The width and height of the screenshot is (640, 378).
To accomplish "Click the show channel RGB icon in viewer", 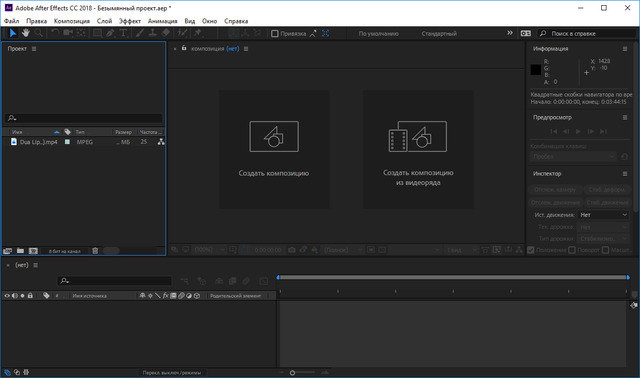I will [x=314, y=250].
